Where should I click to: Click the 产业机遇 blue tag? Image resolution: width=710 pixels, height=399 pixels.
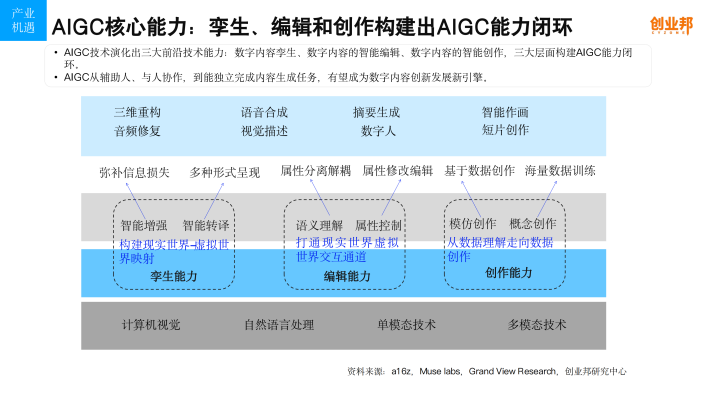click(23, 20)
